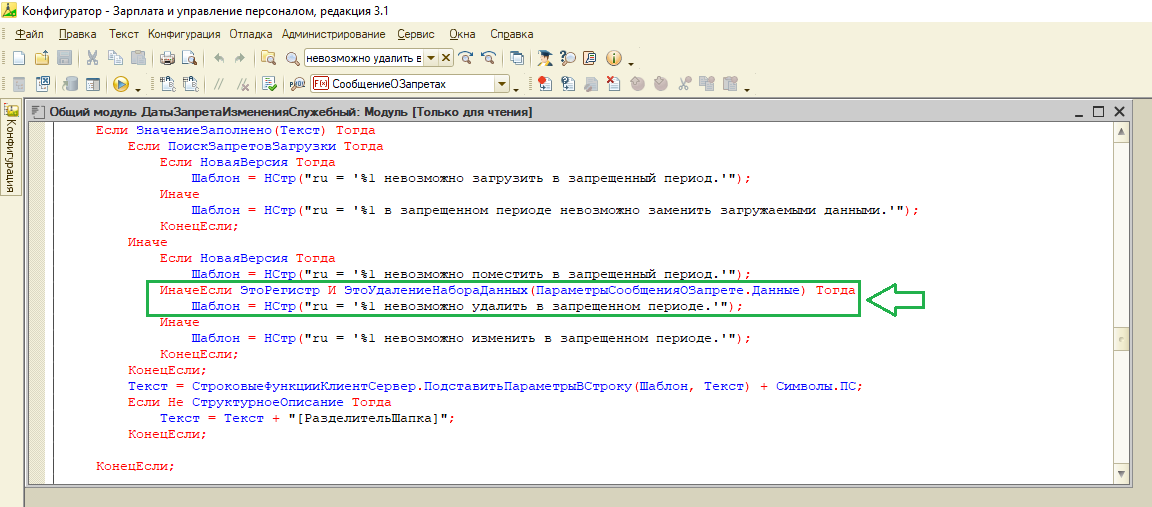Click inside the search text input field
The width and height of the screenshot is (1152, 507).
(363, 58)
